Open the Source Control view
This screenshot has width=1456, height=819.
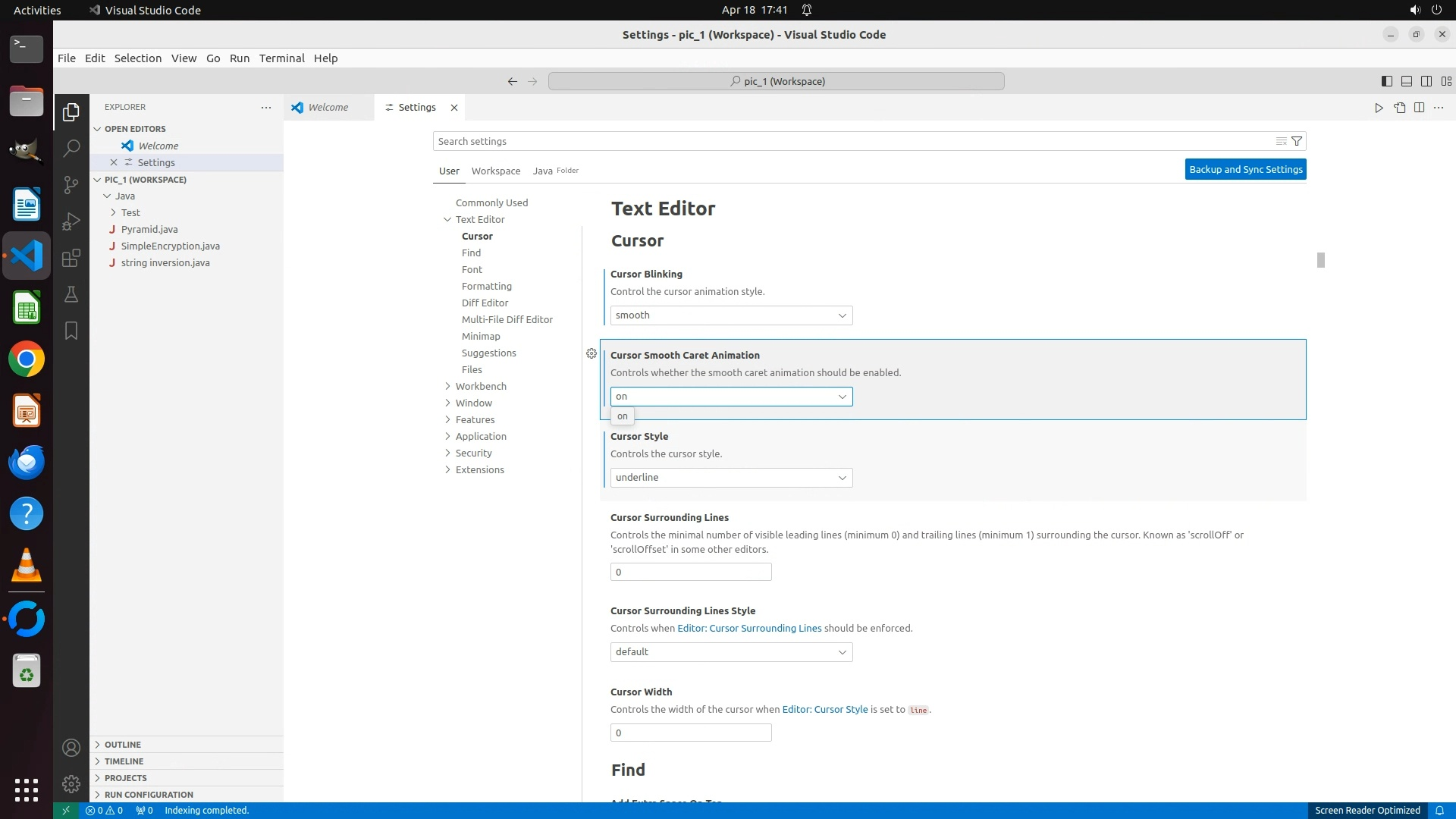(x=71, y=185)
